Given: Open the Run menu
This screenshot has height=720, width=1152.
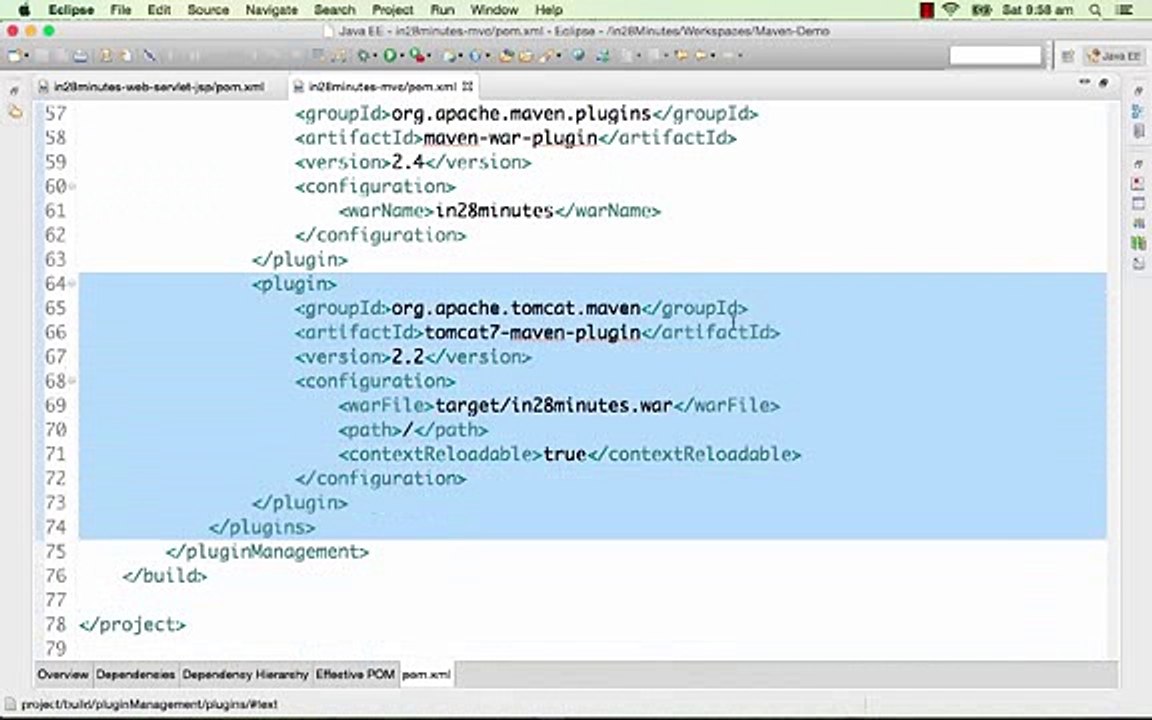Looking at the screenshot, I should pos(442,10).
